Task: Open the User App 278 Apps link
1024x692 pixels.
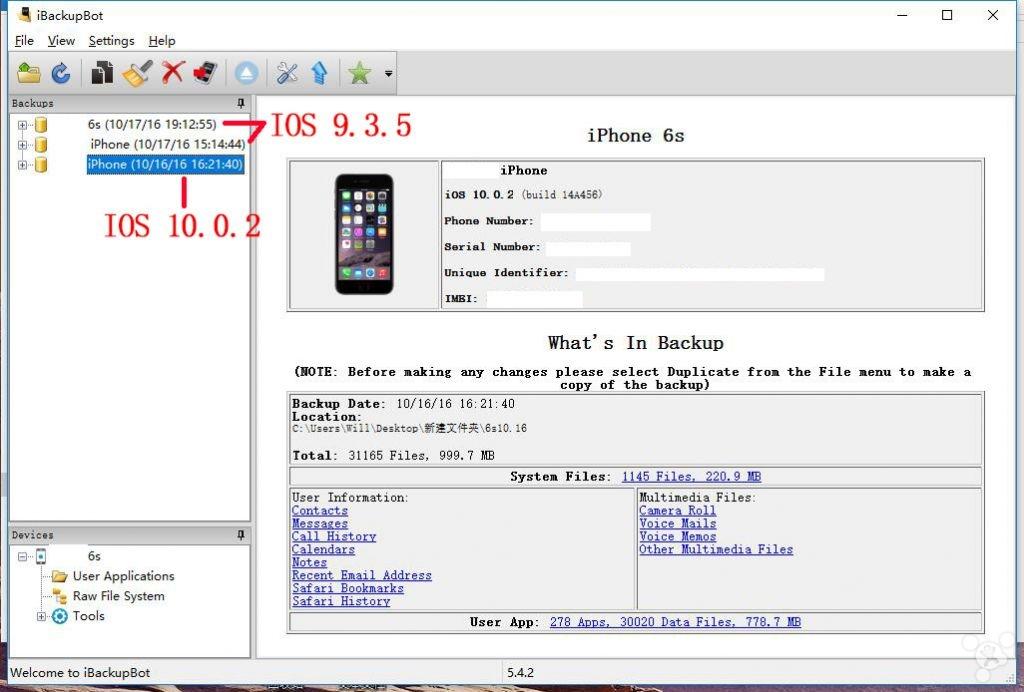Action: [675, 622]
